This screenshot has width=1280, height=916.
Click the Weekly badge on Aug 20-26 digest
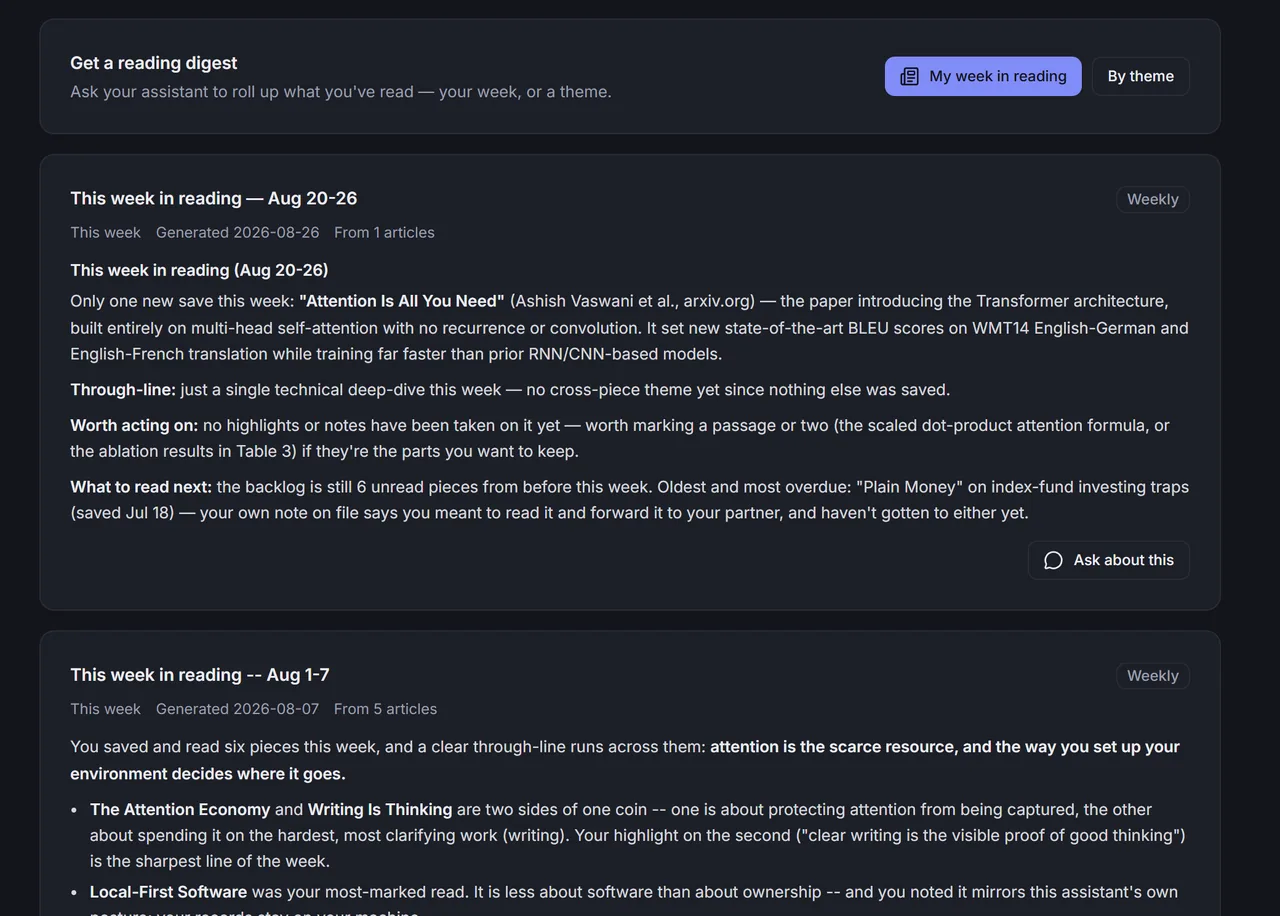1152,199
